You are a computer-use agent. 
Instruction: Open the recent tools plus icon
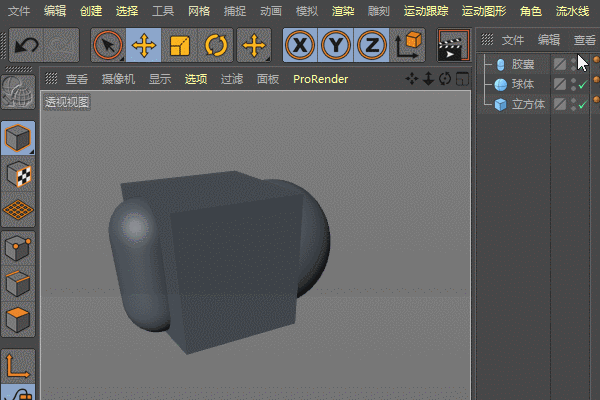254,45
